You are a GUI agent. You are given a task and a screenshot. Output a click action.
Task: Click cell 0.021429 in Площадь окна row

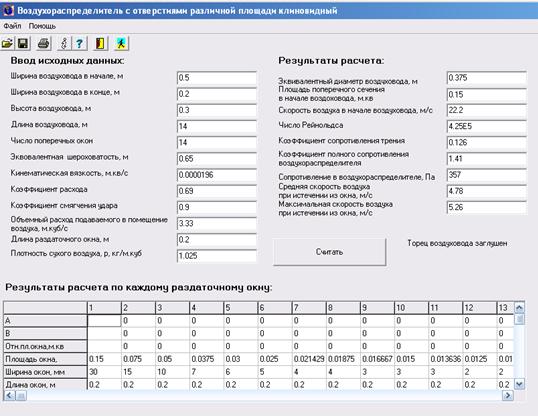point(309,359)
